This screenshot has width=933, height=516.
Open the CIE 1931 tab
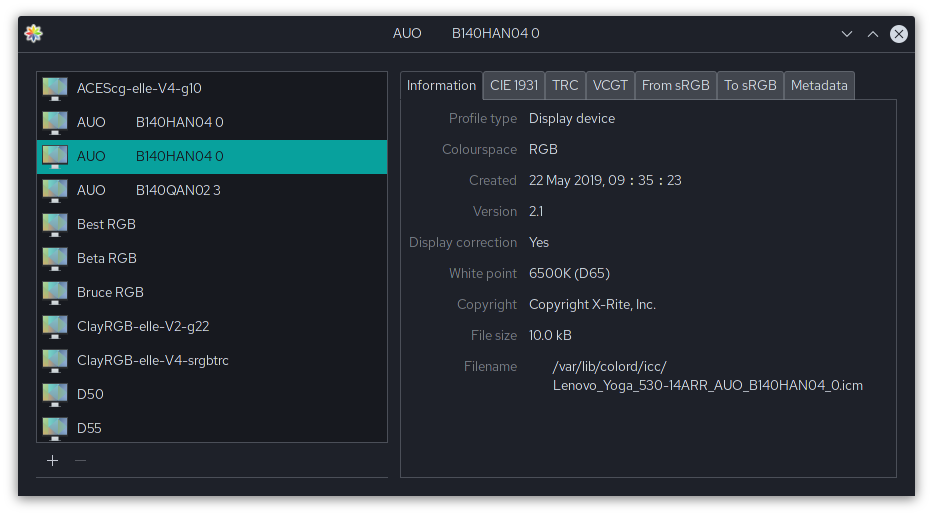click(x=514, y=86)
